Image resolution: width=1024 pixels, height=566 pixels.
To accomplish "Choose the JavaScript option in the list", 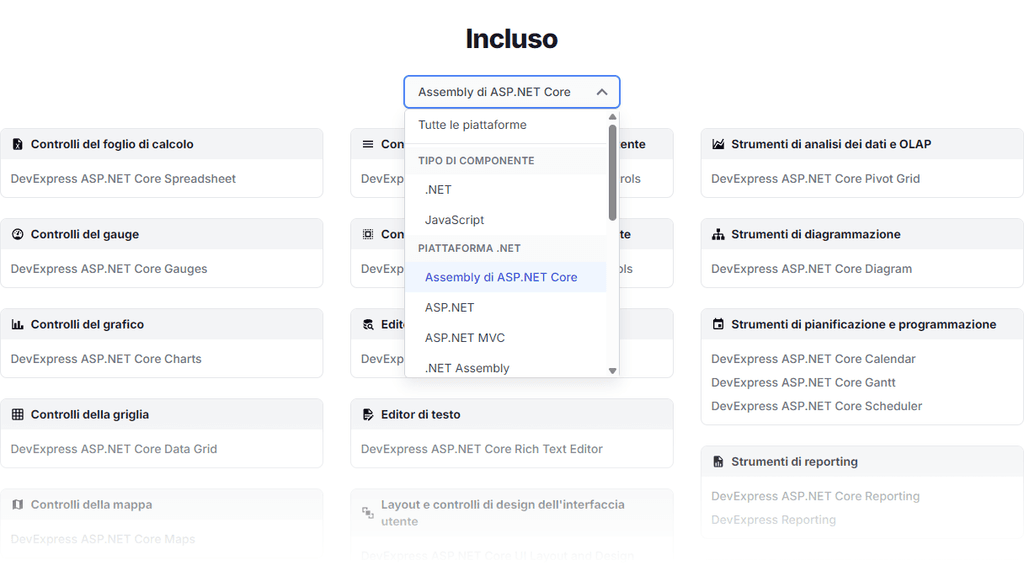I will coord(505,220).
